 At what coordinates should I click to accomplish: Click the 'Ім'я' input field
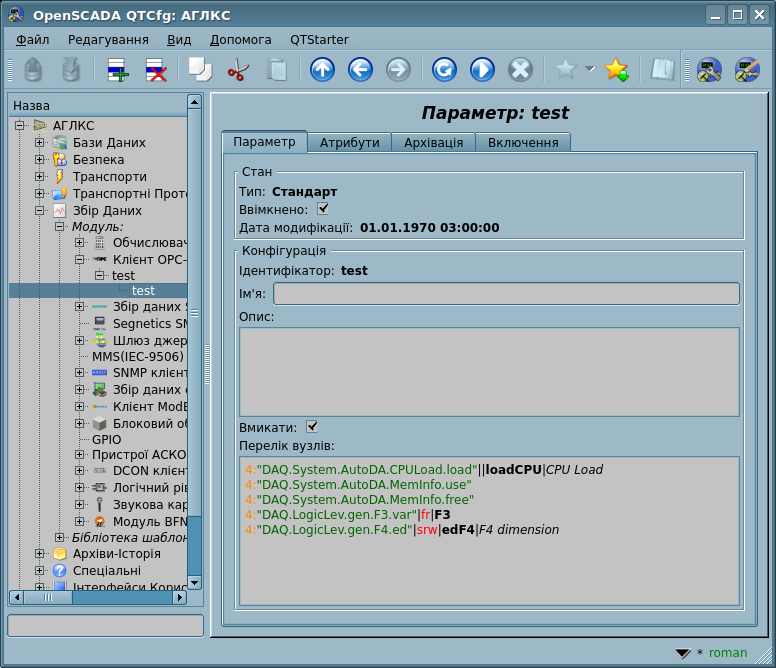tap(506, 293)
